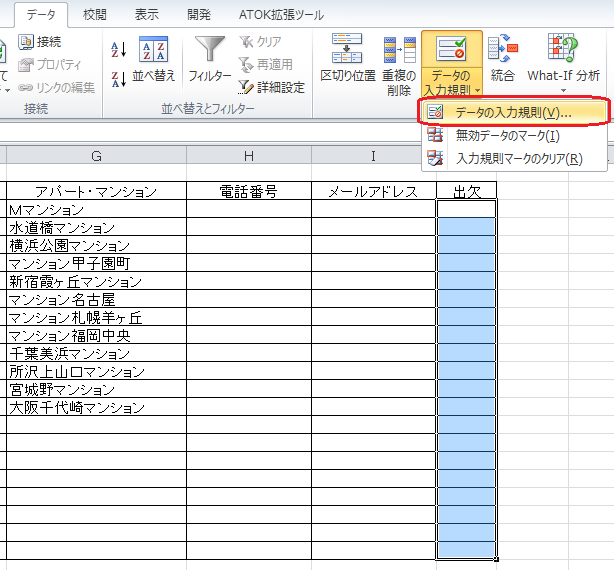Select column H header
The width and height of the screenshot is (614, 570).
[248, 155]
